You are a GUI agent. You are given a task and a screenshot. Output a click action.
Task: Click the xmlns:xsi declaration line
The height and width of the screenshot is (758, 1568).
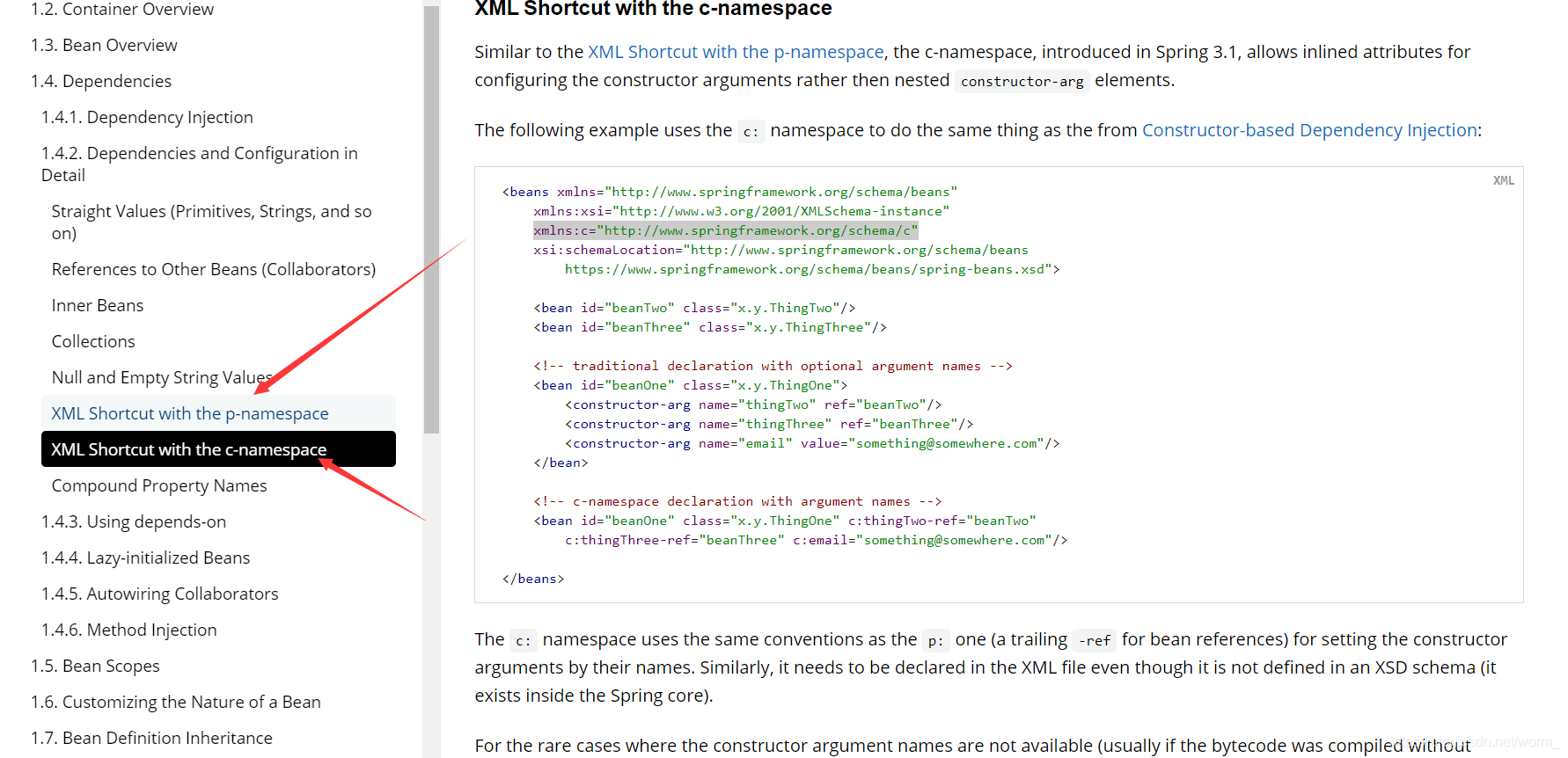point(741,211)
